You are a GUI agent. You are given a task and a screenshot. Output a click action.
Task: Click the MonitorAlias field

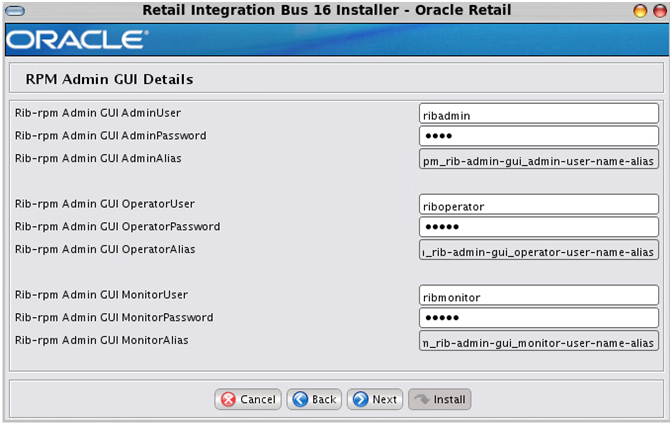[539, 341]
